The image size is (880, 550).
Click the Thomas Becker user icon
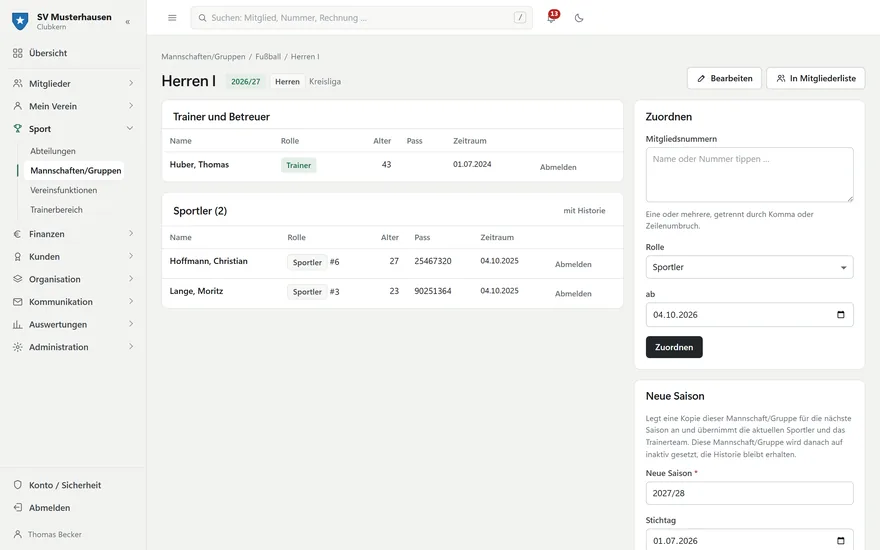tap(18, 534)
